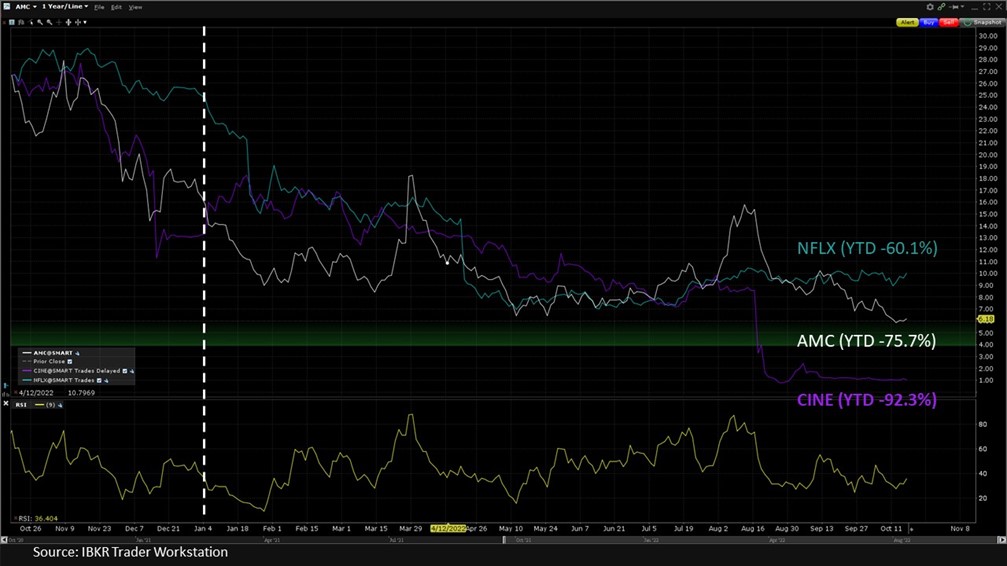Click the zoom in magnifier icon
The height and width of the screenshot is (566, 1007).
point(40,22)
